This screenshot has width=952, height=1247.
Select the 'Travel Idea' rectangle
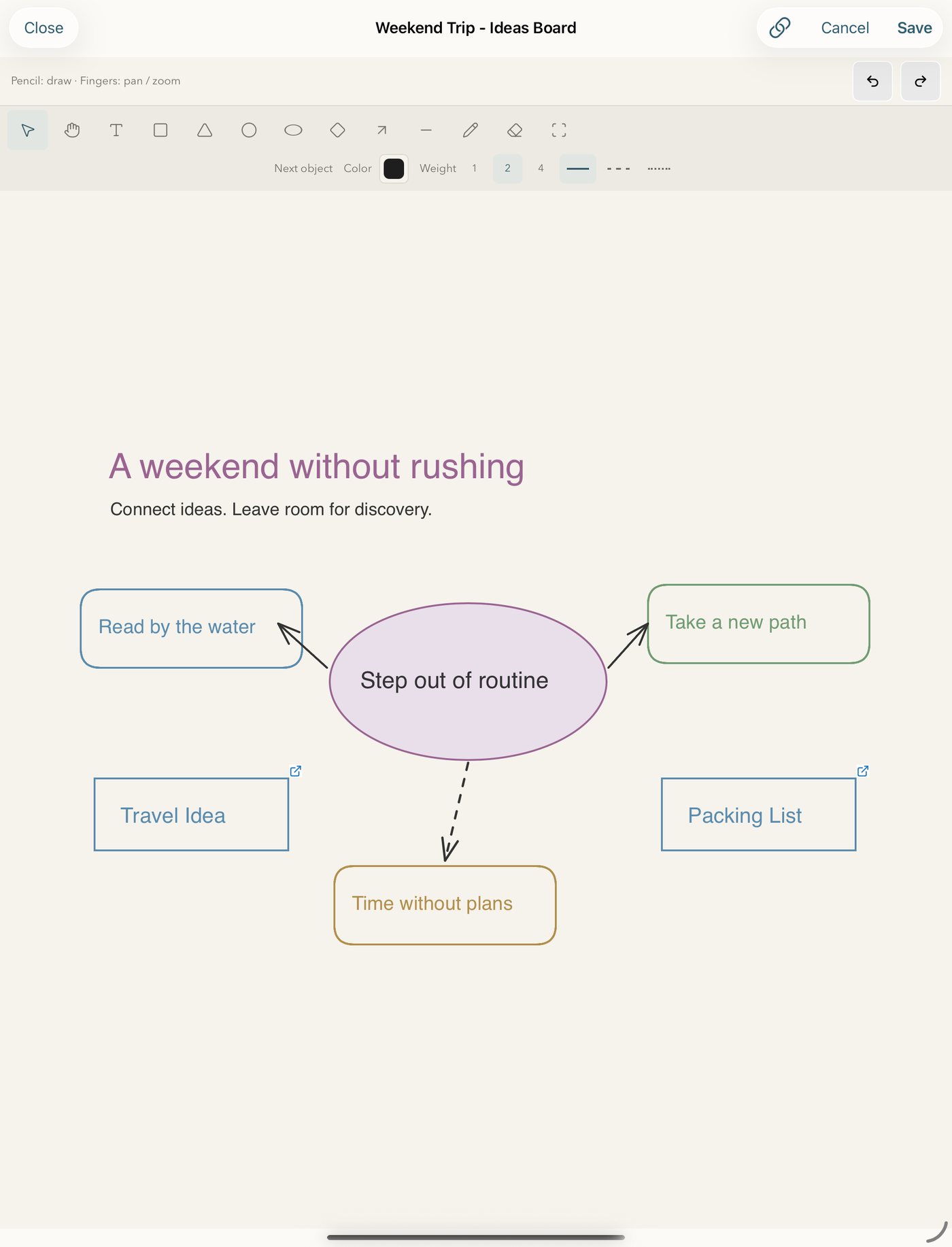191,815
